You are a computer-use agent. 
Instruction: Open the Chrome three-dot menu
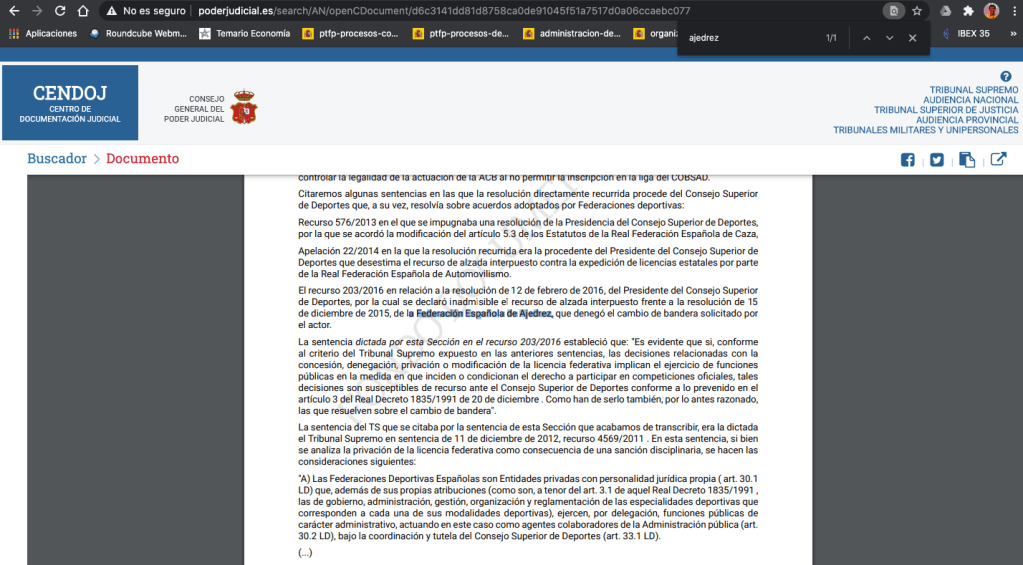[1011, 11]
